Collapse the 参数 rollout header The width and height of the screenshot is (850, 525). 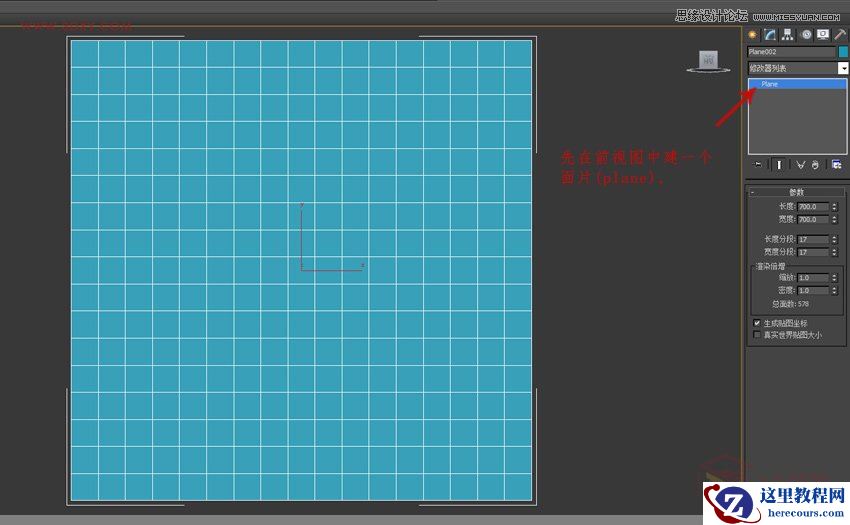(796, 192)
